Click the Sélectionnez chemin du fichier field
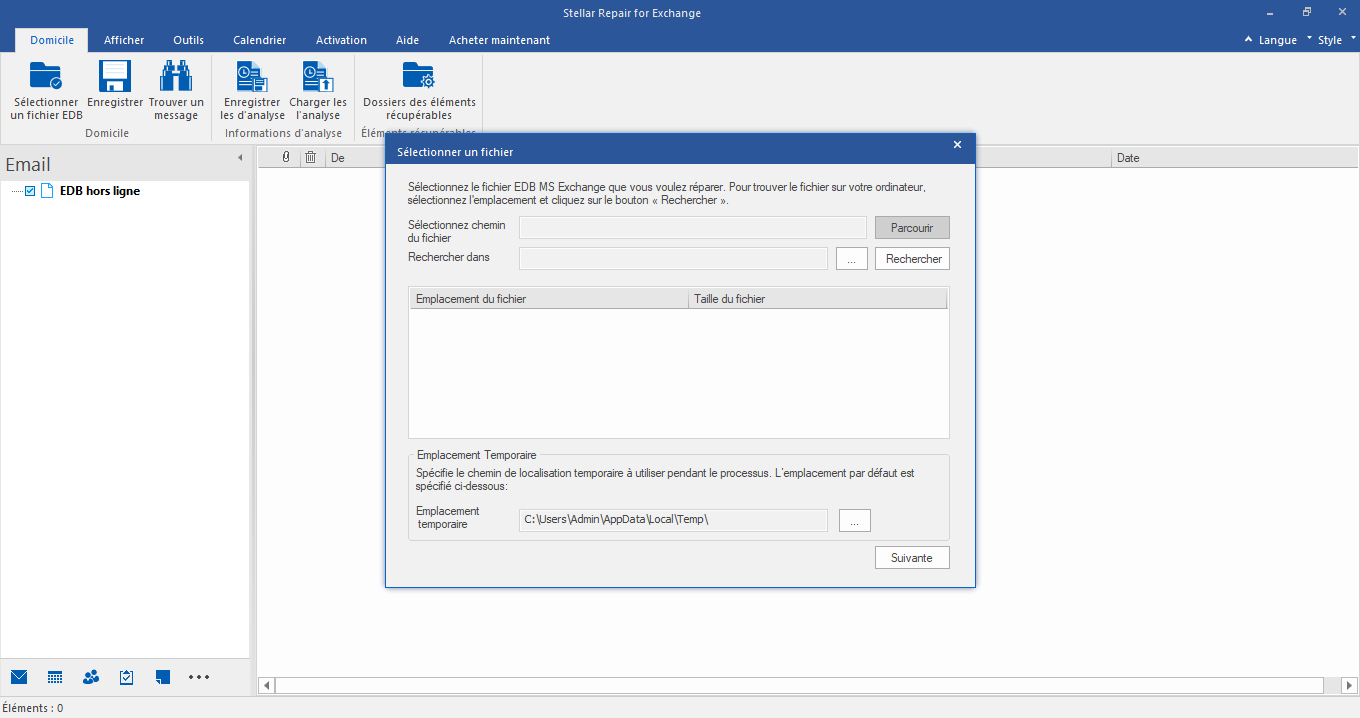Image resolution: width=1360 pixels, height=718 pixels. pyautogui.click(x=693, y=228)
